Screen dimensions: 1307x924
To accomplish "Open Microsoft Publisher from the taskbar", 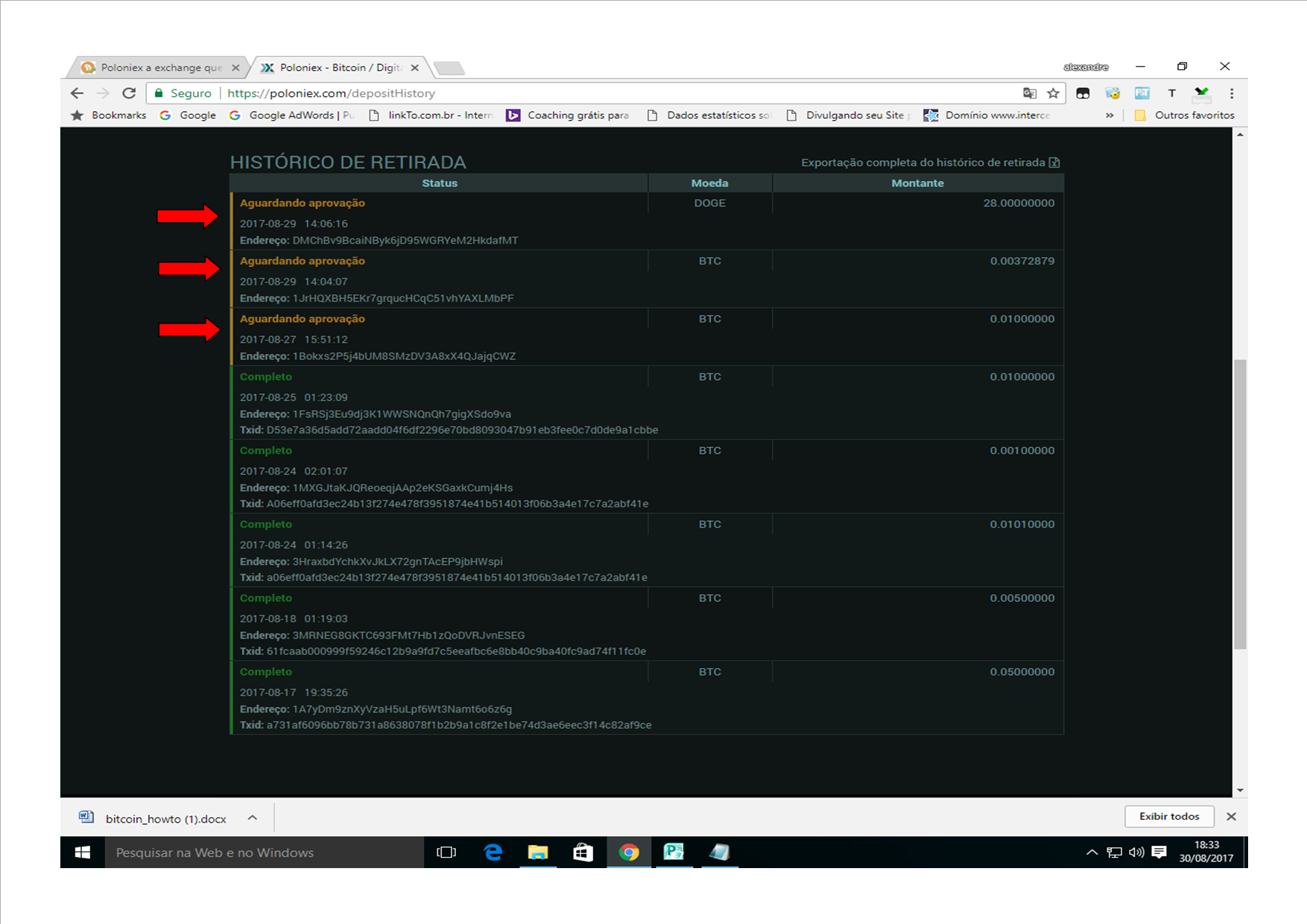I will (x=674, y=852).
